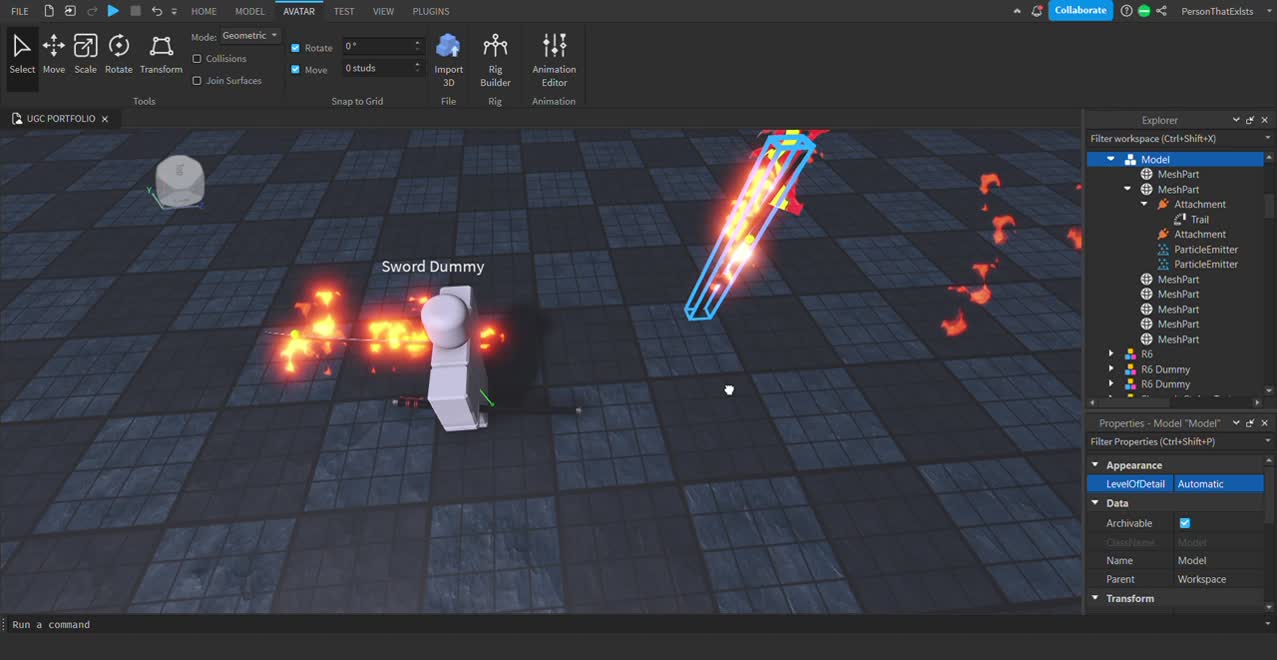Set LevelOfDetail via the Automatic dropdown

tap(1218, 483)
